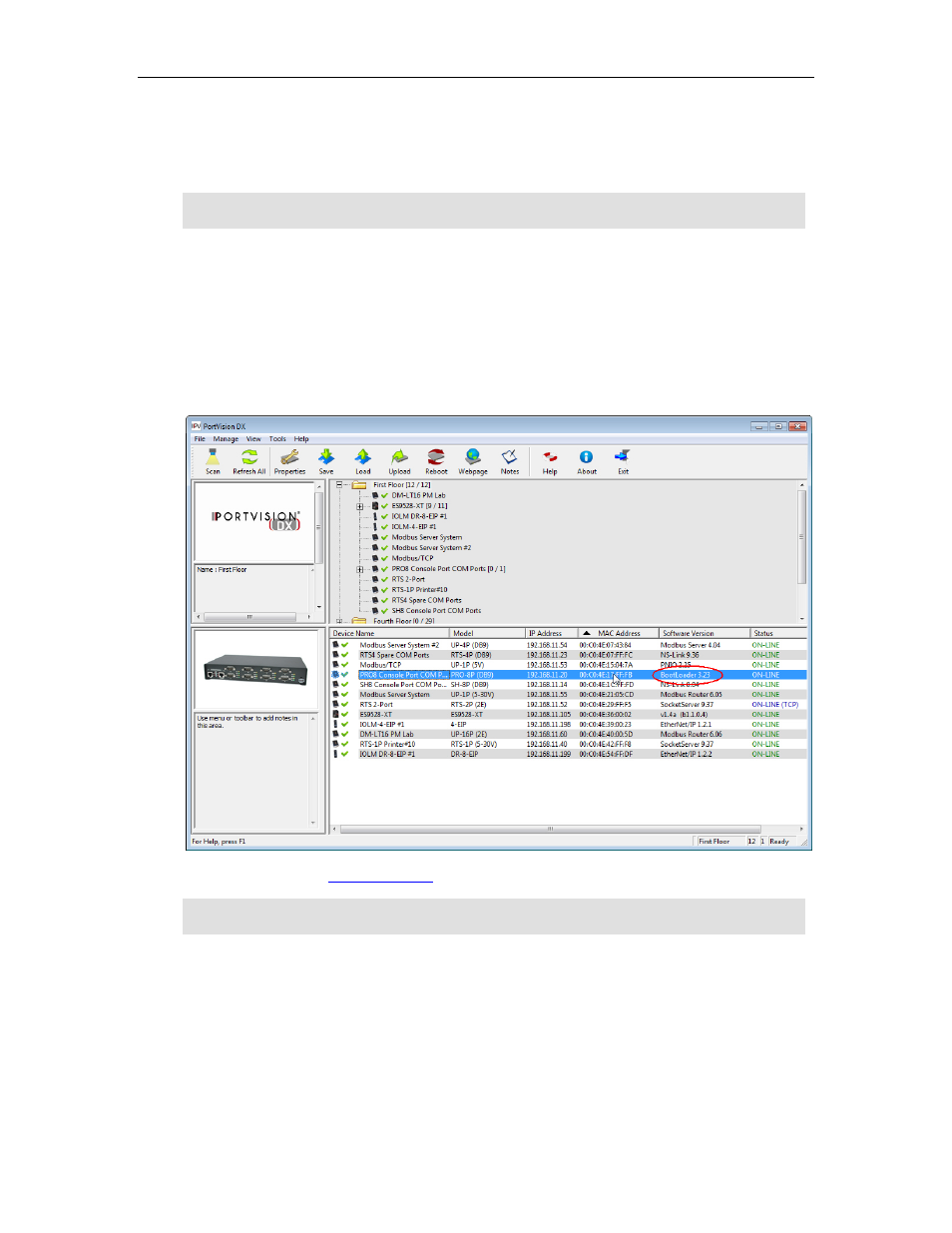Viewport: 952px width, 1233px height.
Task: Click green check beside SH8 Console Port tree item
Action: coord(385,611)
